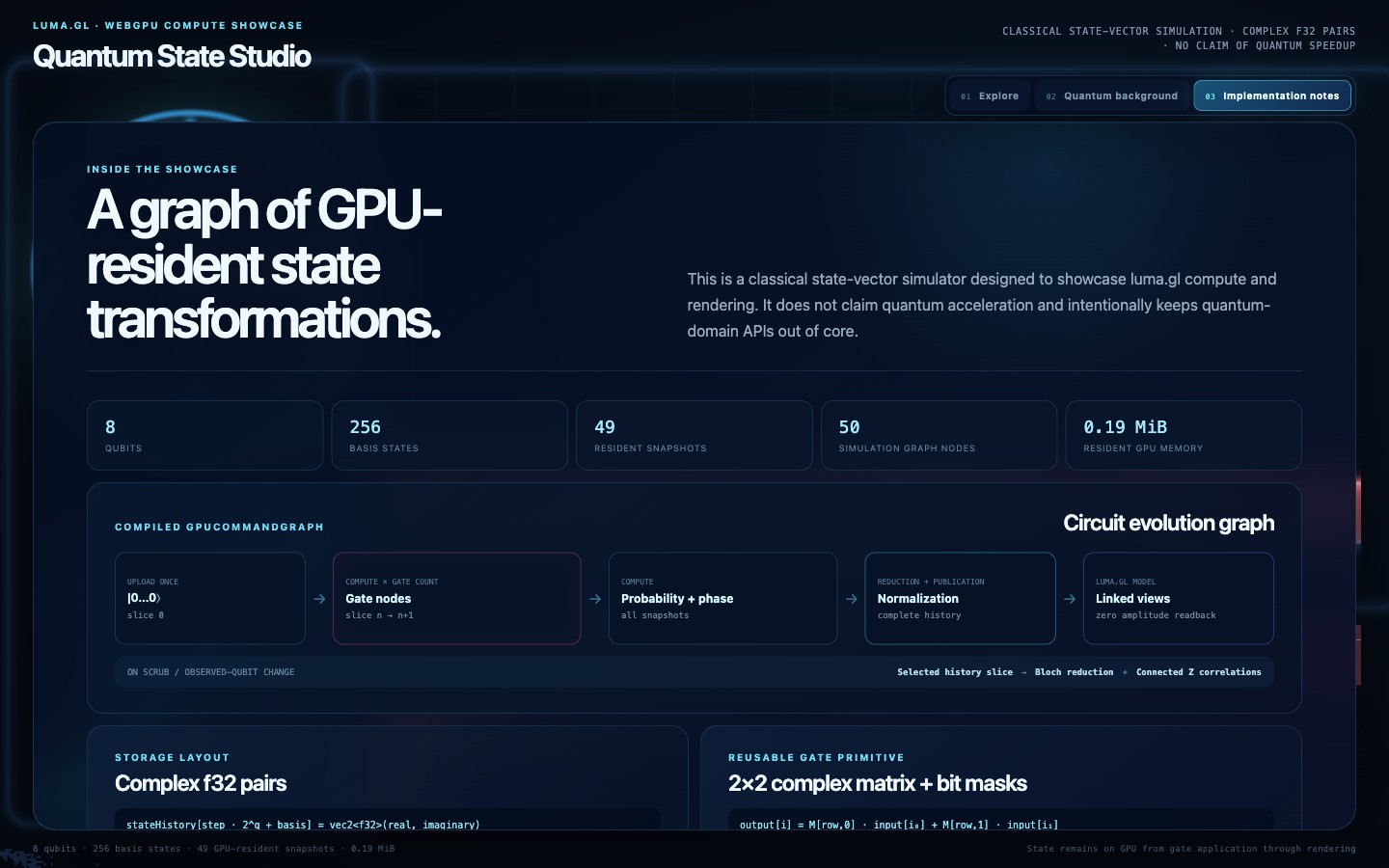The width and height of the screenshot is (1389, 868).
Task: Select the Gate nodes compute card
Action: [x=457, y=598]
